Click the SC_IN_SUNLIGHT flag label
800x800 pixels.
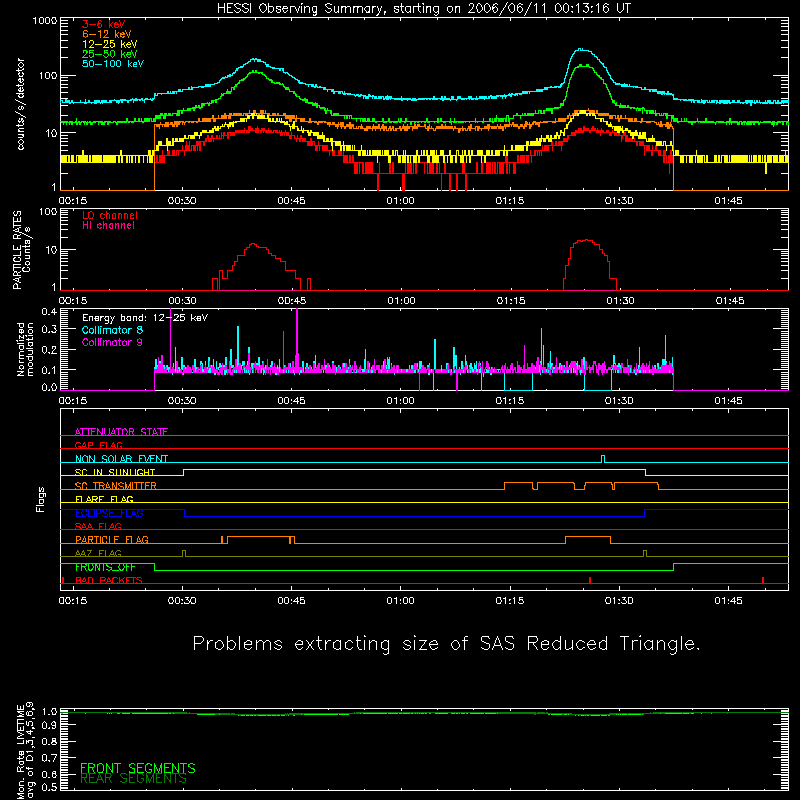point(115,472)
